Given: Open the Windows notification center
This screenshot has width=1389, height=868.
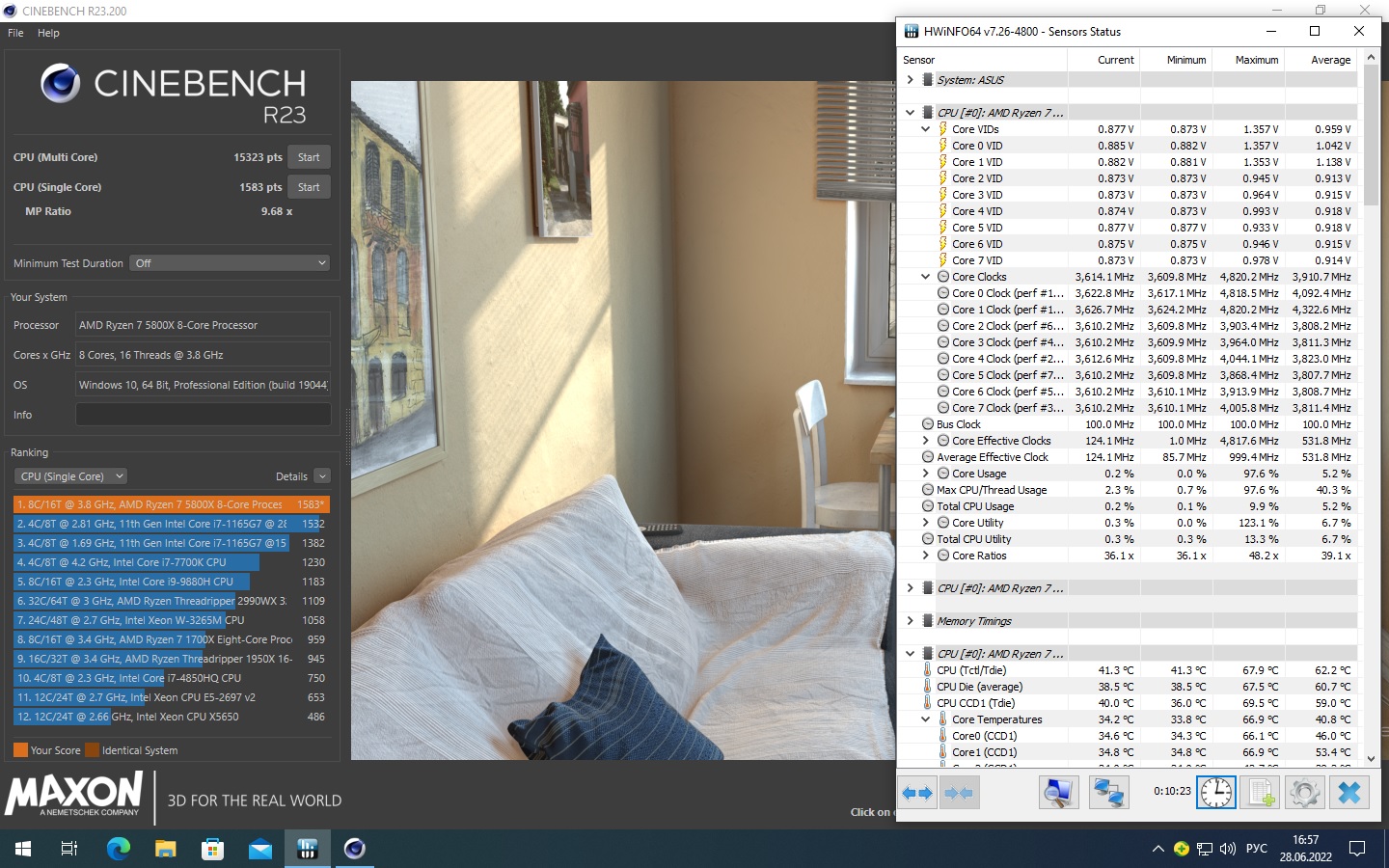Looking at the screenshot, I should (1357, 849).
